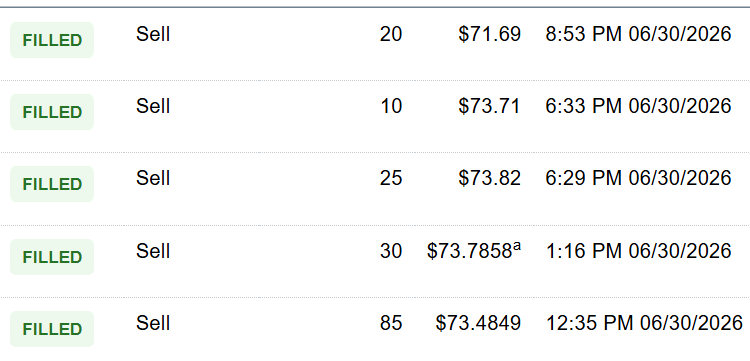This screenshot has width=750, height=361.
Task: Select the Sell label in 1:16 PM row
Action: (153, 251)
